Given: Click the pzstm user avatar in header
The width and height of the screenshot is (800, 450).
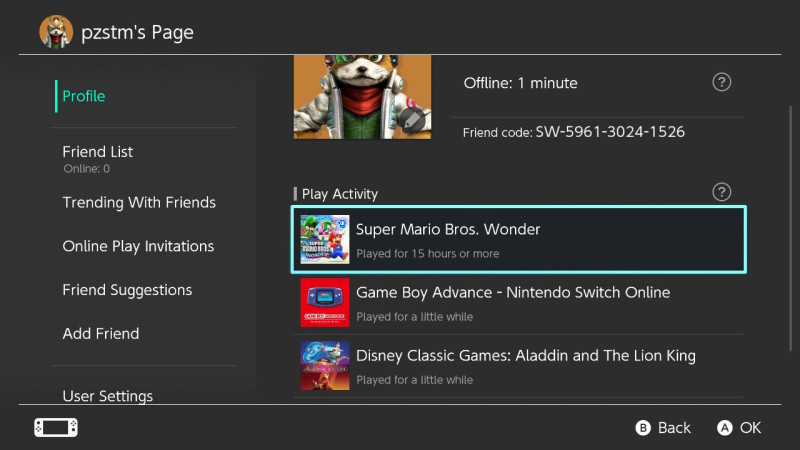Looking at the screenshot, I should click(x=56, y=32).
